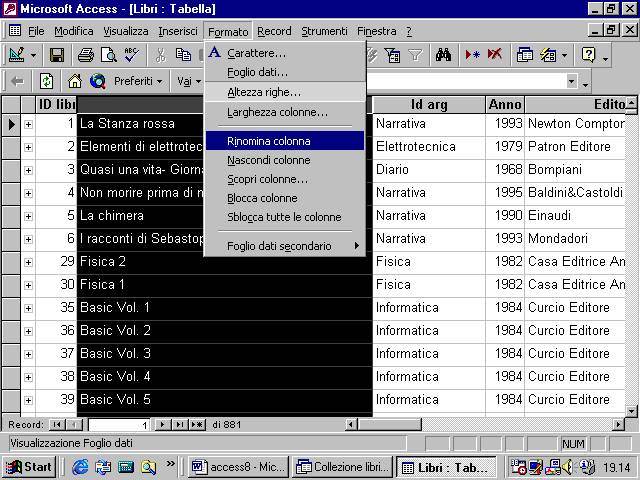Go to next record navigation button
640x480 pixels.
click(x=162, y=424)
